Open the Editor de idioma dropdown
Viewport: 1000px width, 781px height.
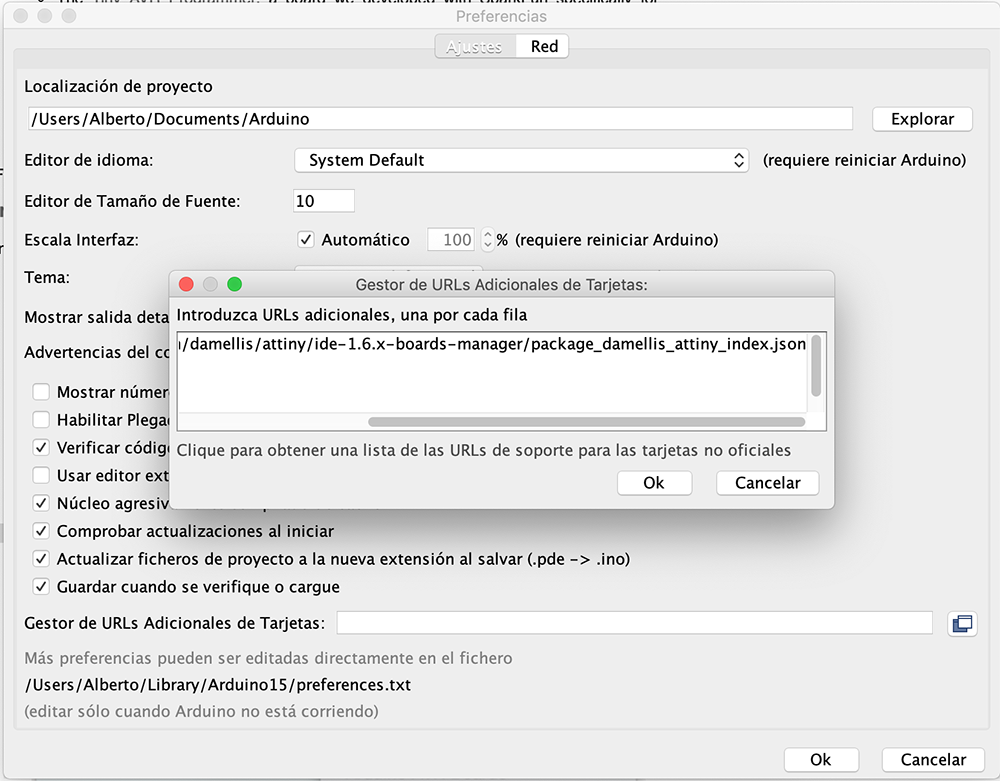click(521, 160)
